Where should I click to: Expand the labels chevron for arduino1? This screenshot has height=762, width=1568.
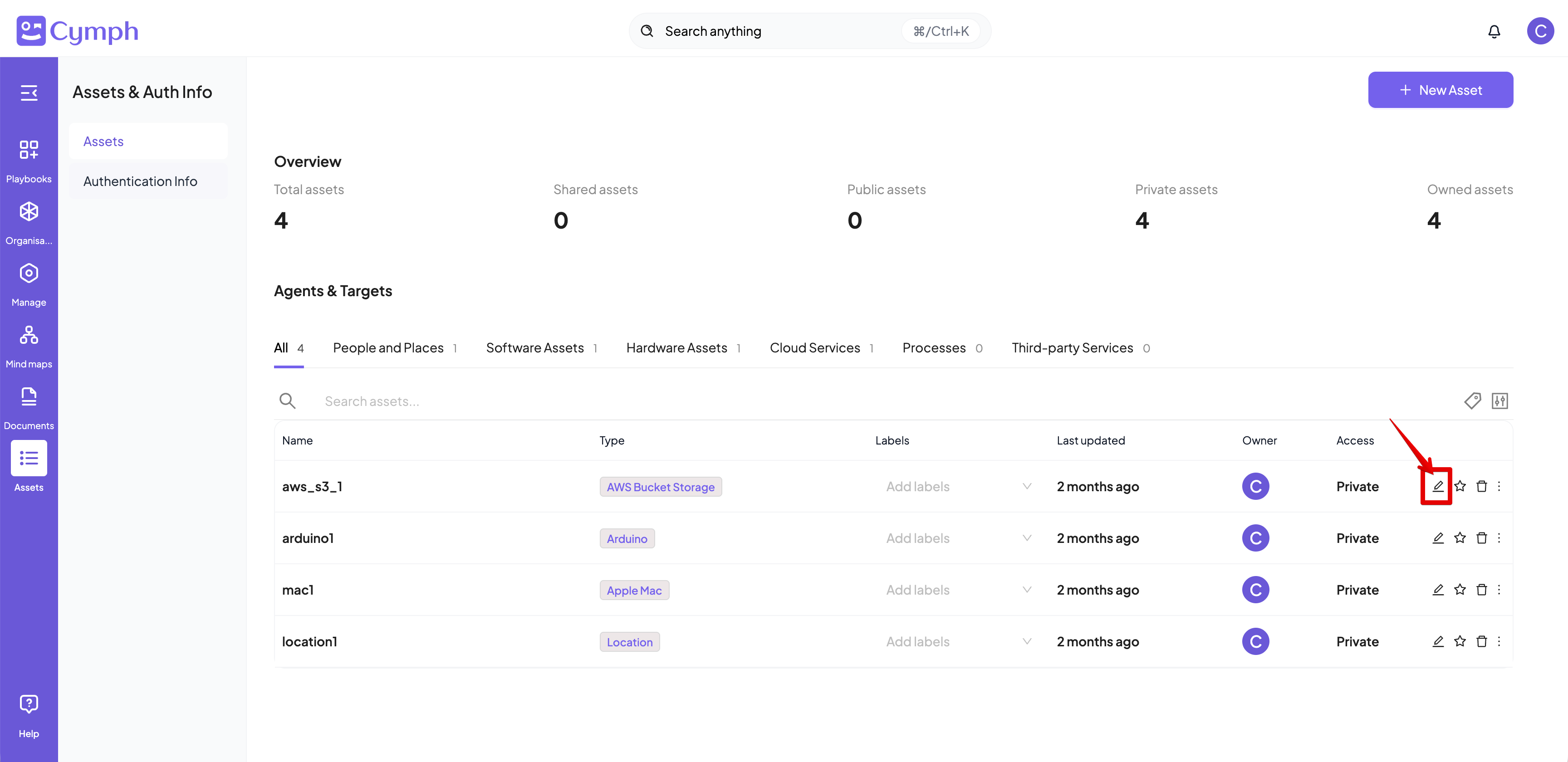point(1026,538)
